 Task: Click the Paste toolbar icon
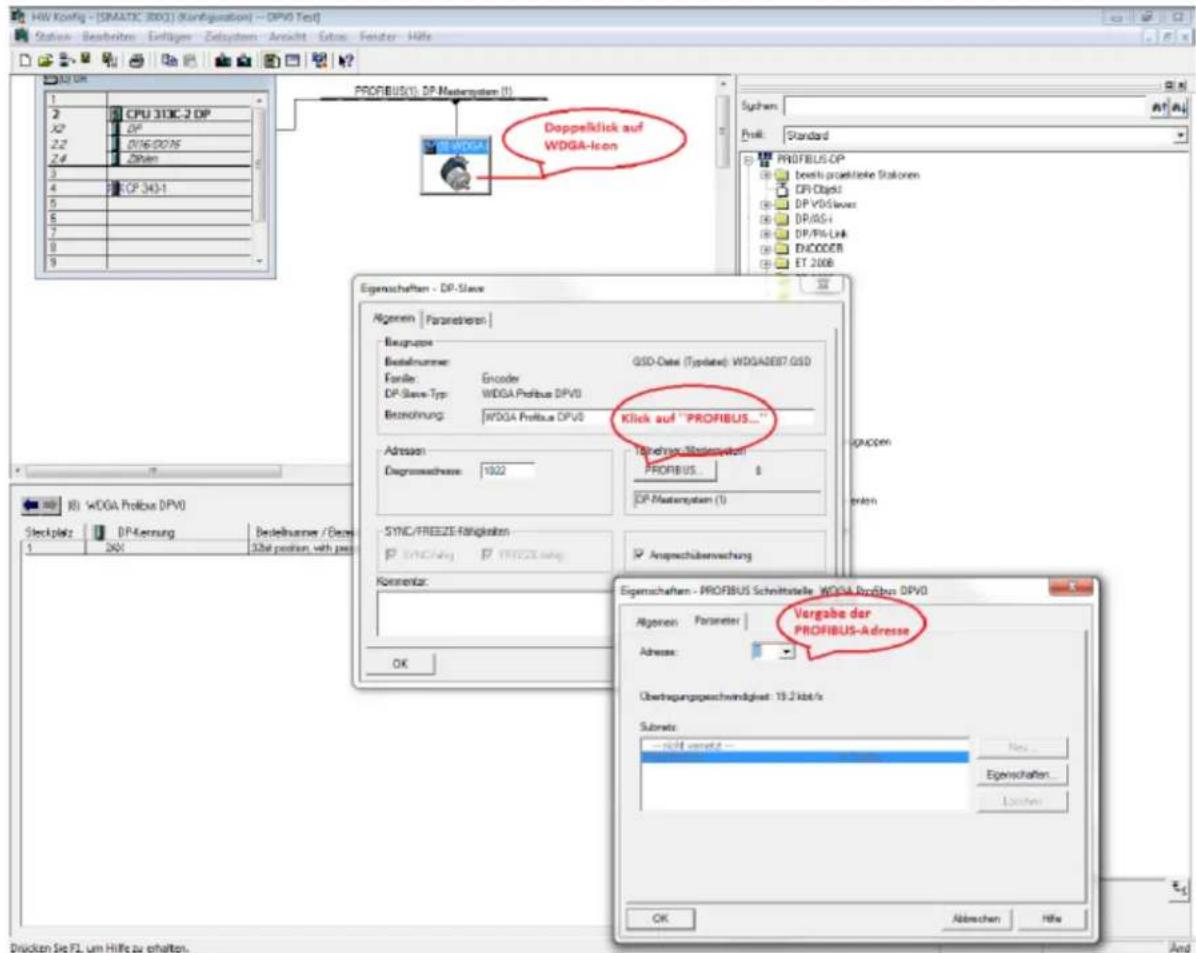click(190, 60)
